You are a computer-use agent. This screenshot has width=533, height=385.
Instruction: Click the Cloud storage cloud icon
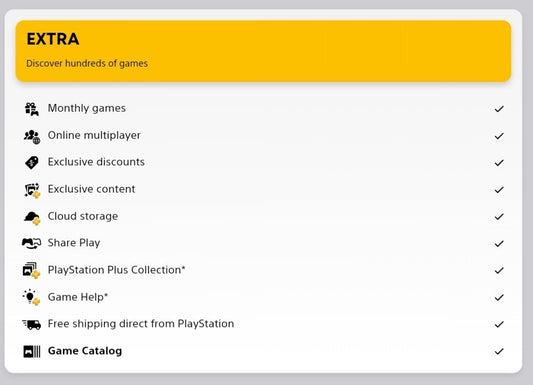32,217
